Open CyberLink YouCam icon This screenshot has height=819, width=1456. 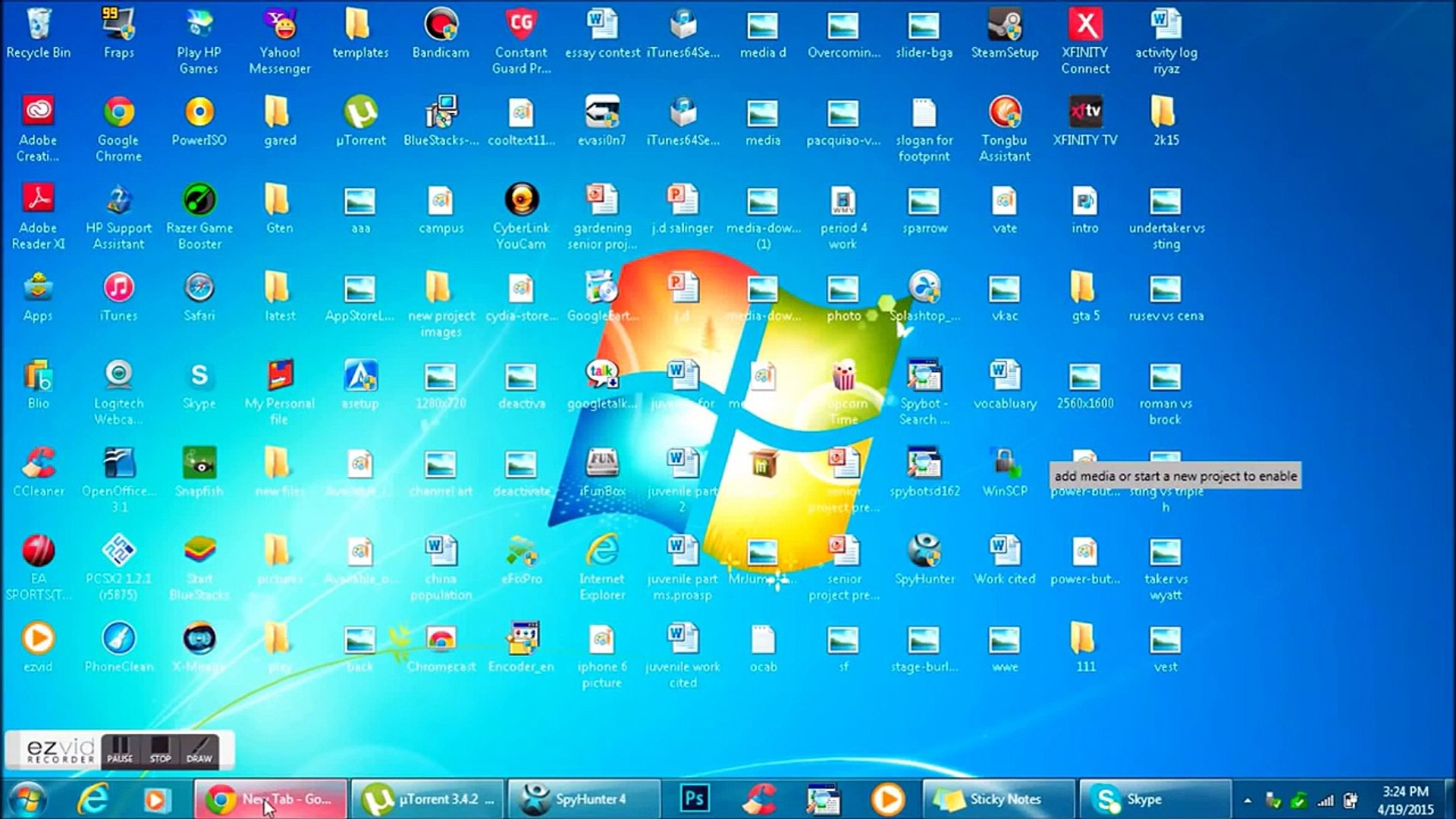pos(521,217)
